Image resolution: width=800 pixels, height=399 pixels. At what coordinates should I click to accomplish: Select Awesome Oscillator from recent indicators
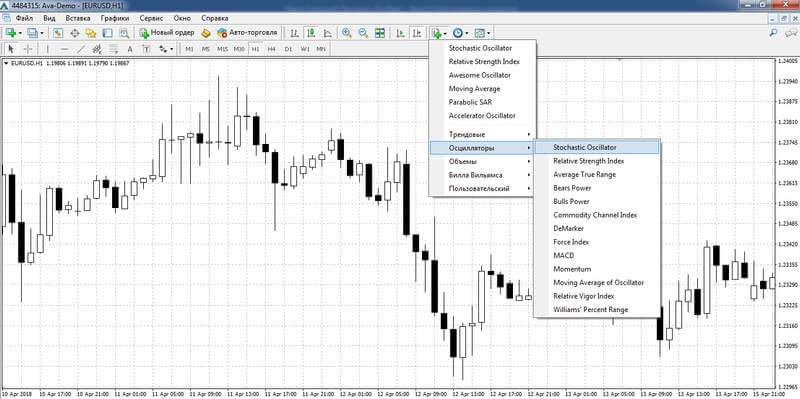click(483, 75)
